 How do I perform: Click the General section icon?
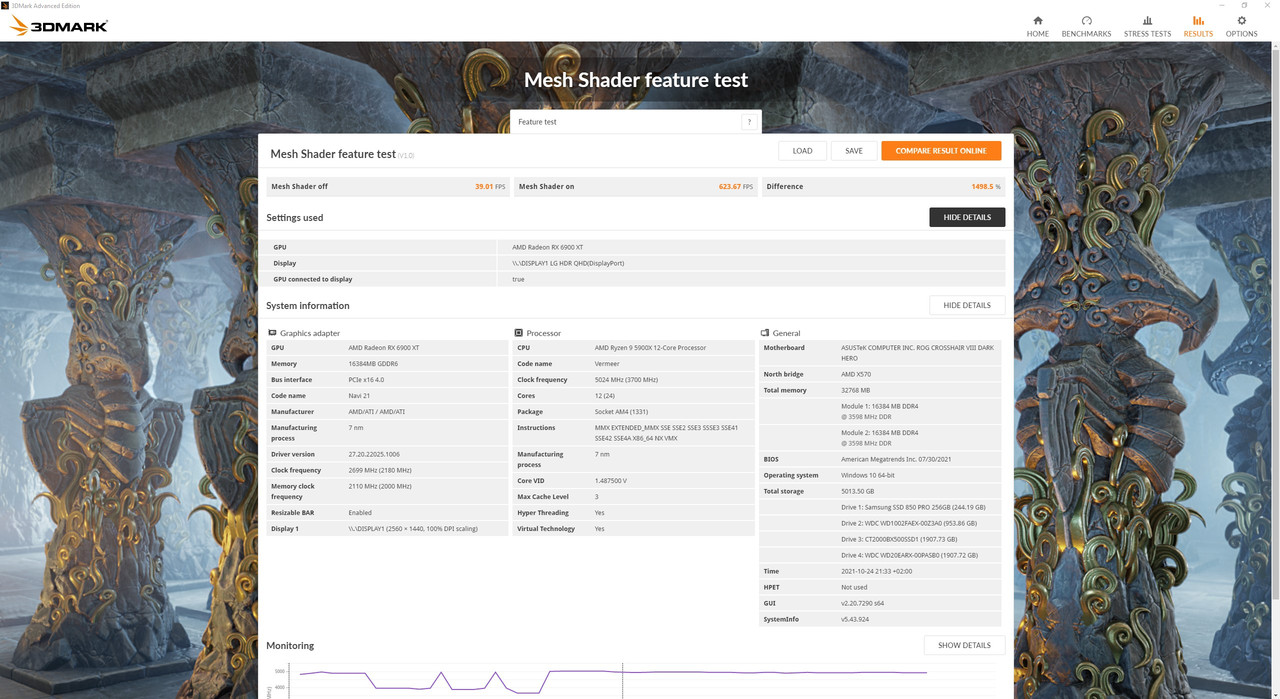click(765, 333)
